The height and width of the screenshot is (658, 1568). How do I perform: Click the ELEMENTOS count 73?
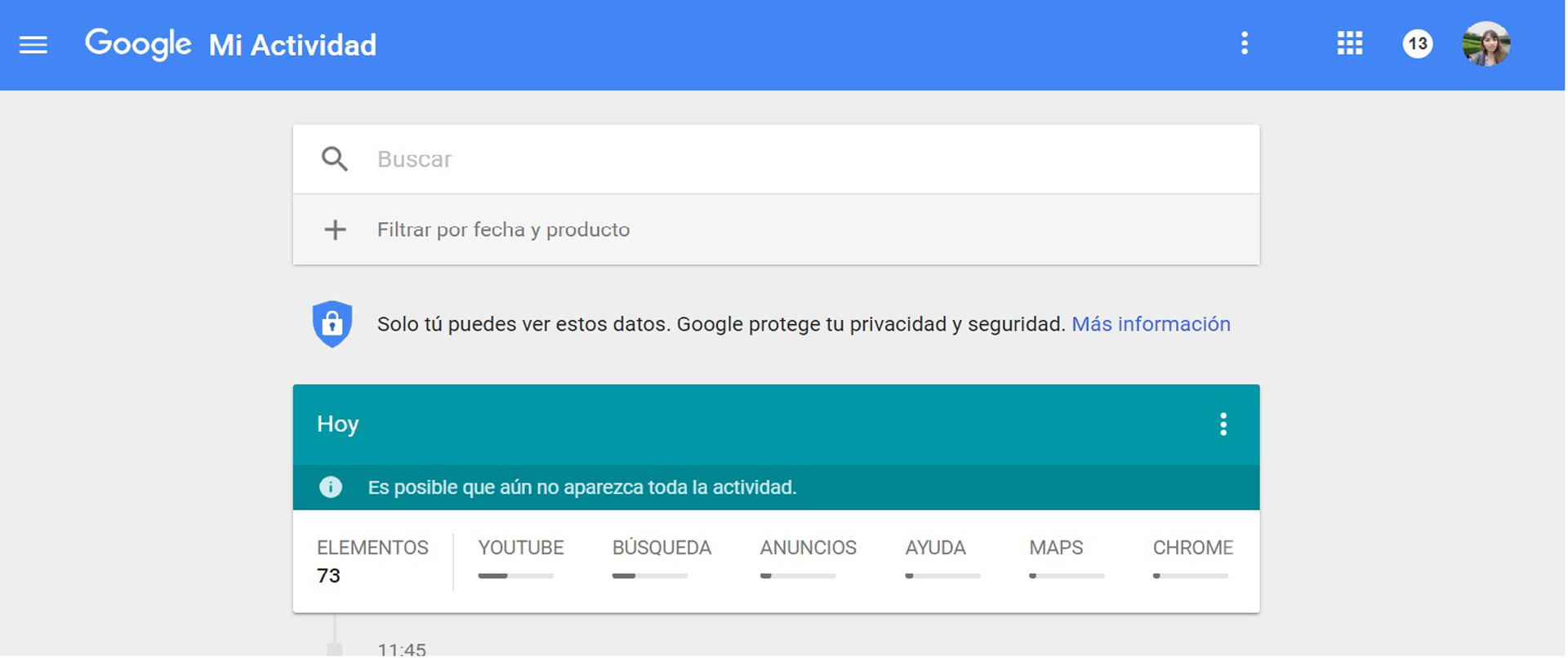(x=328, y=576)
